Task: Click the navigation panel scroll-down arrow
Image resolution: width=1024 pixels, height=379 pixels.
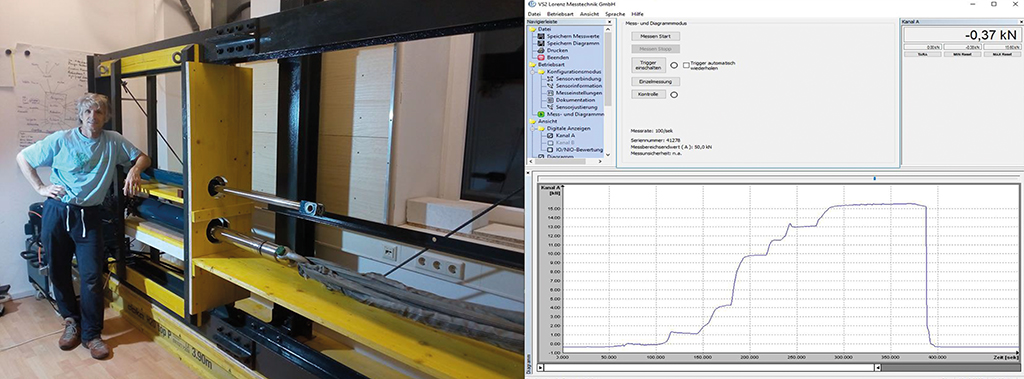Action: coord(608,155)
